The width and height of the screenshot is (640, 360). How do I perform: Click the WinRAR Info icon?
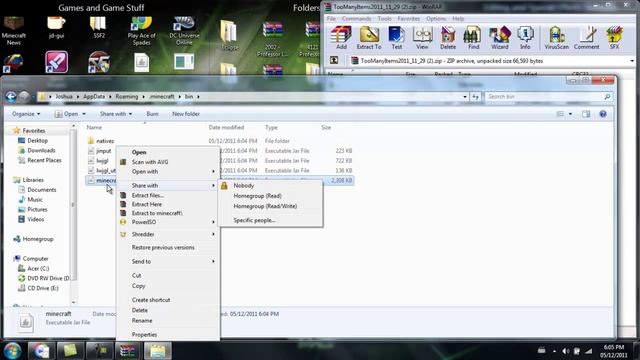(525, 38)
